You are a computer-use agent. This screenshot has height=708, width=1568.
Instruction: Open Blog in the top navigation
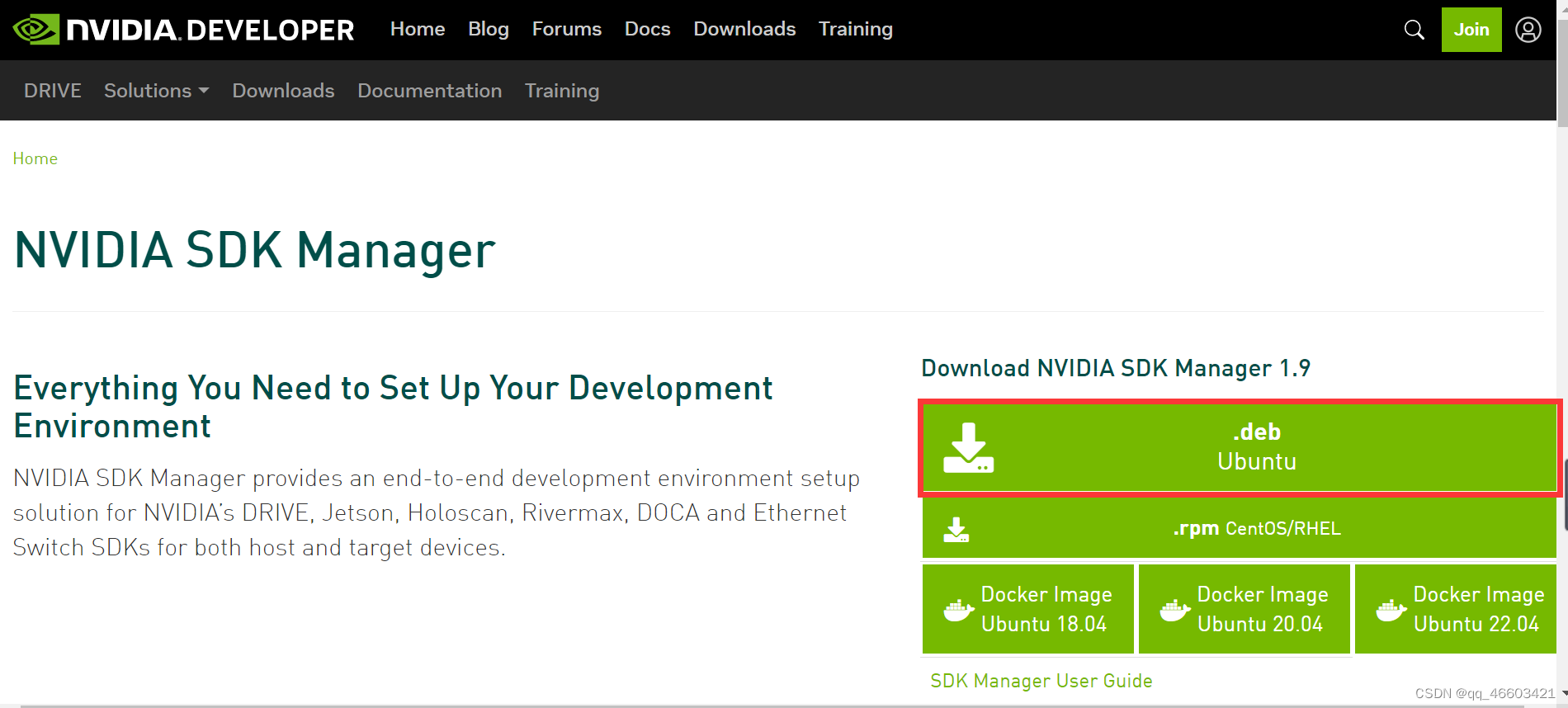tap(489, 29)
